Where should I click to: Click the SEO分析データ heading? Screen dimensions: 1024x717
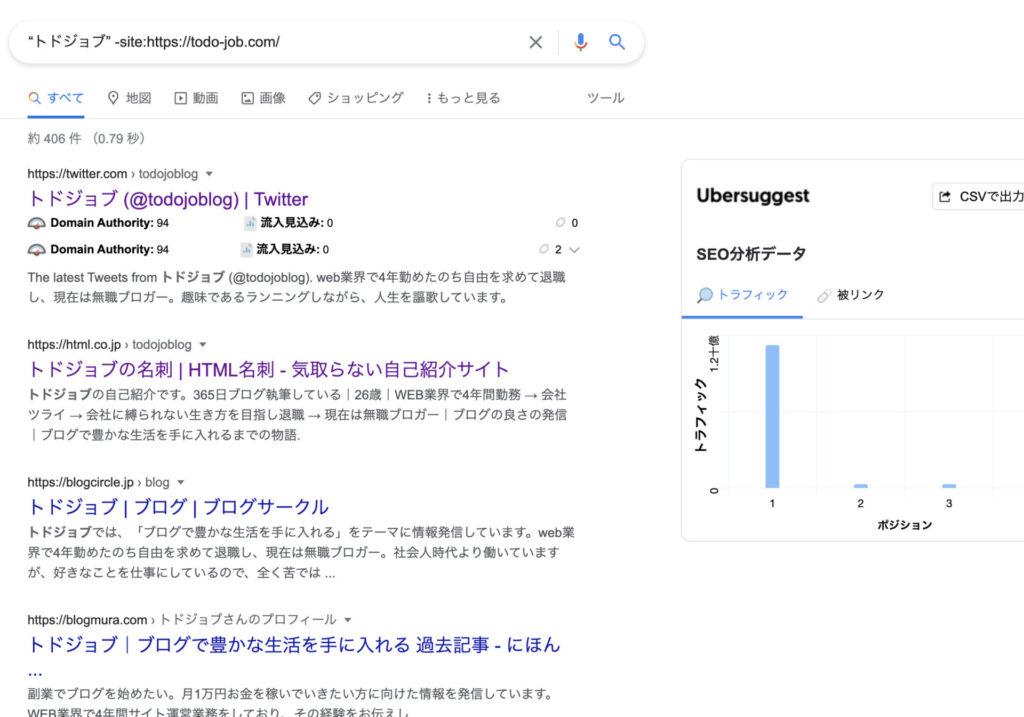(751, 254)
